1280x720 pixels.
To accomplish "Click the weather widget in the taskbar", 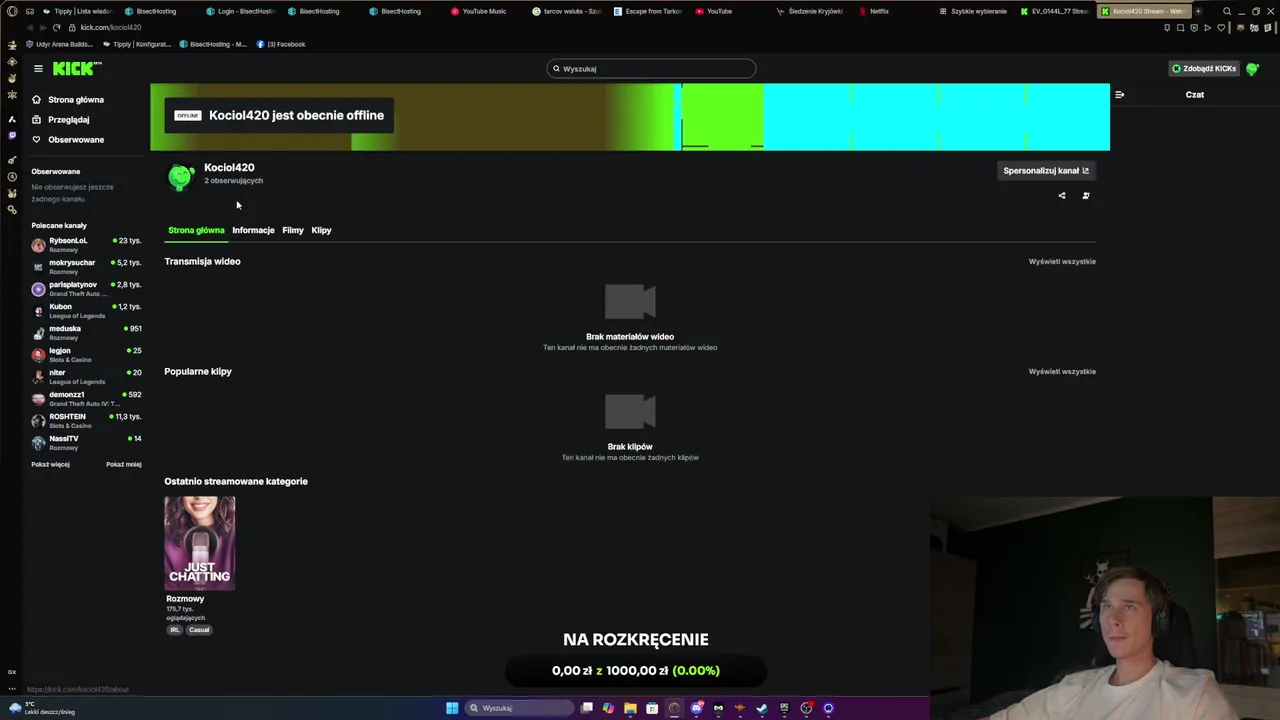I will (42, 708).
